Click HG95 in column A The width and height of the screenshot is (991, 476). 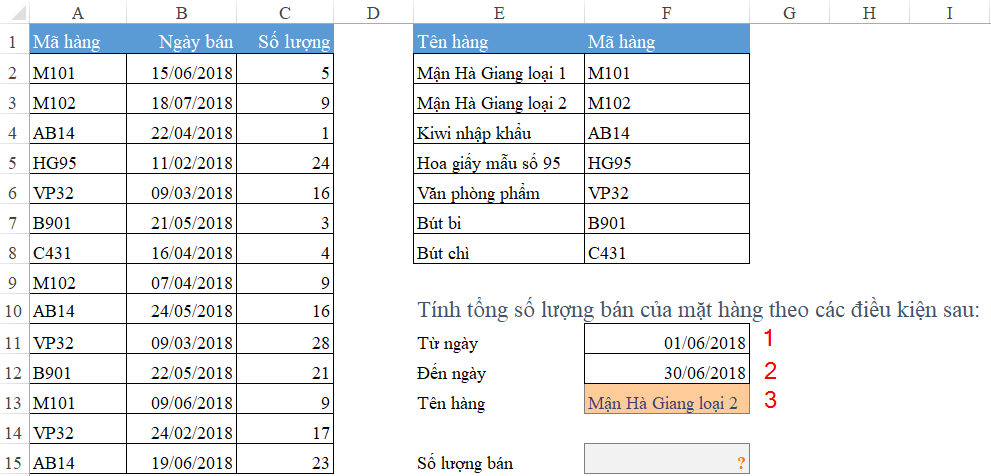point(78,159)
